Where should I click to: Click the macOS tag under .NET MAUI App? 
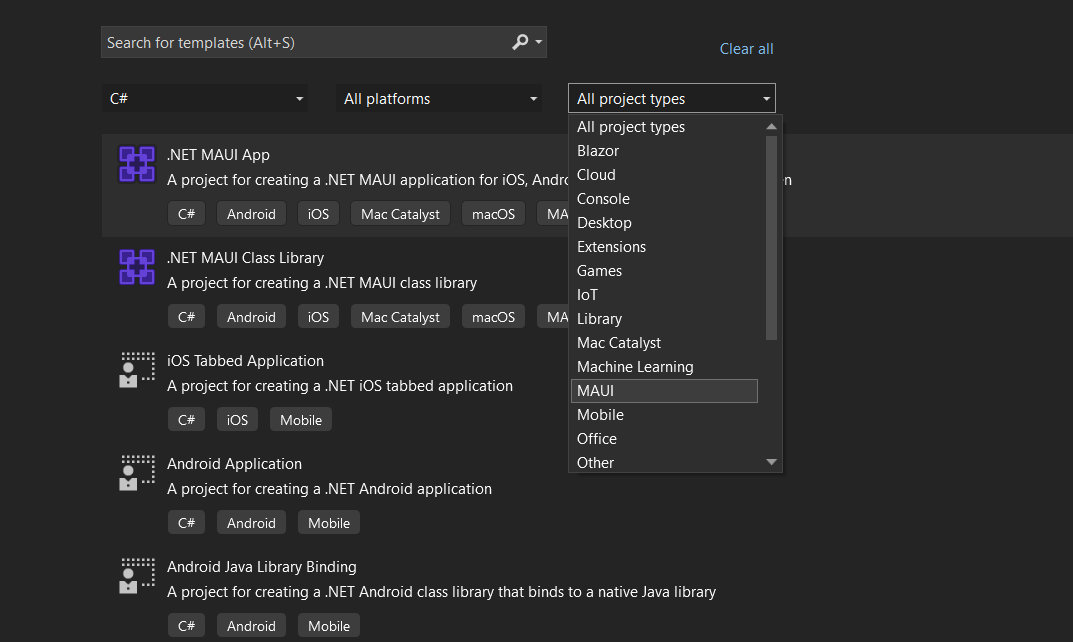pos(493,214)
